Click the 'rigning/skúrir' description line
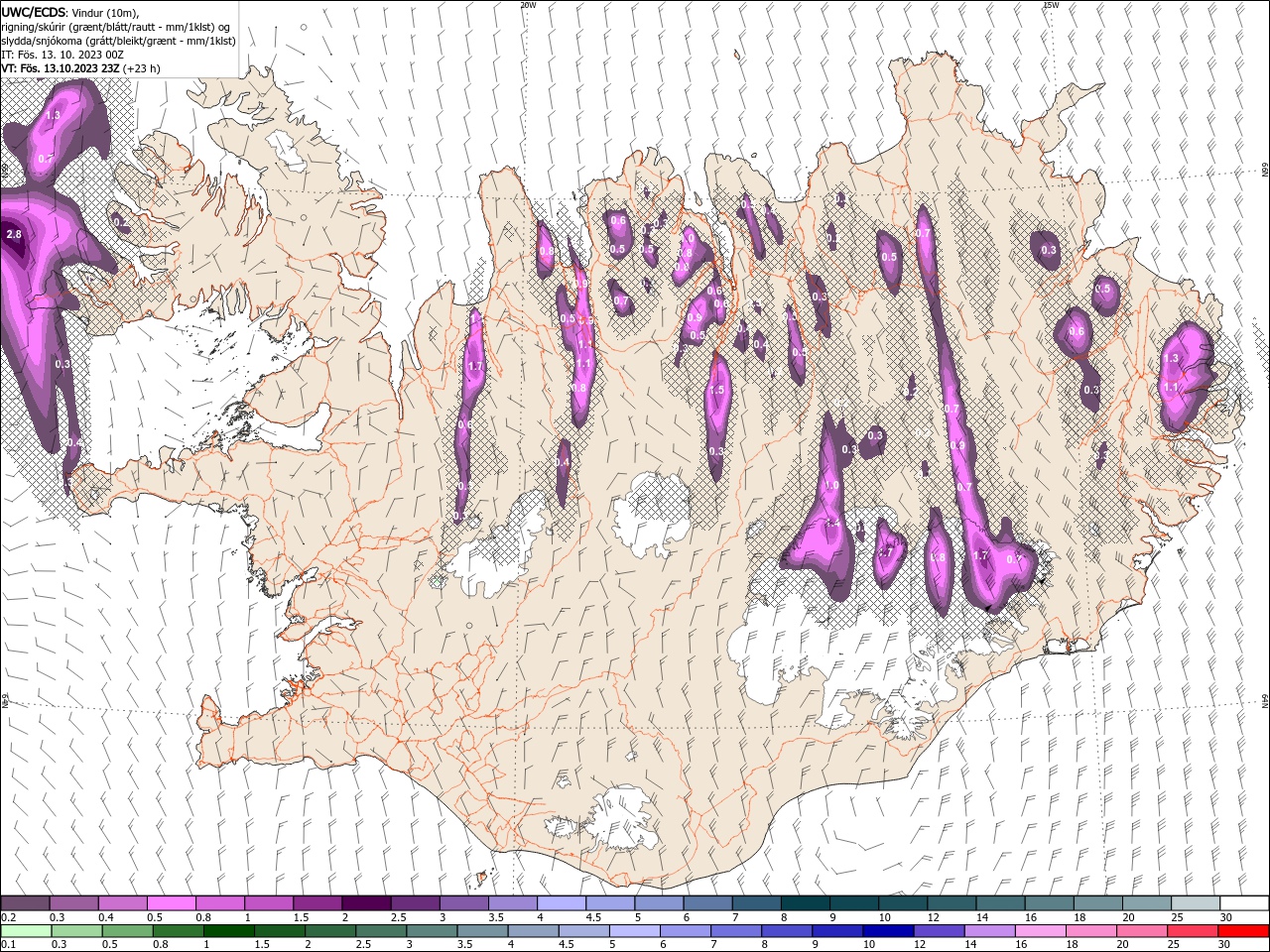The width and height of the screenshot is (1270, 952). (x=116, y=27)
